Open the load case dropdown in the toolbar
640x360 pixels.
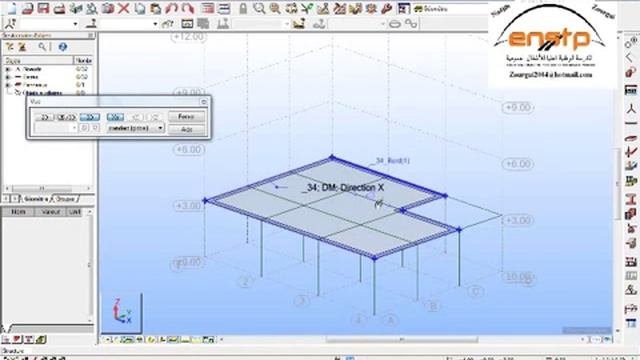287,24
